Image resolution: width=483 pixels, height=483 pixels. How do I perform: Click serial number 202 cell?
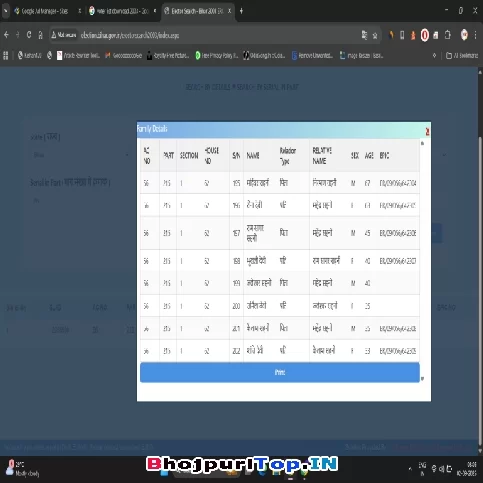click(236, 351)
